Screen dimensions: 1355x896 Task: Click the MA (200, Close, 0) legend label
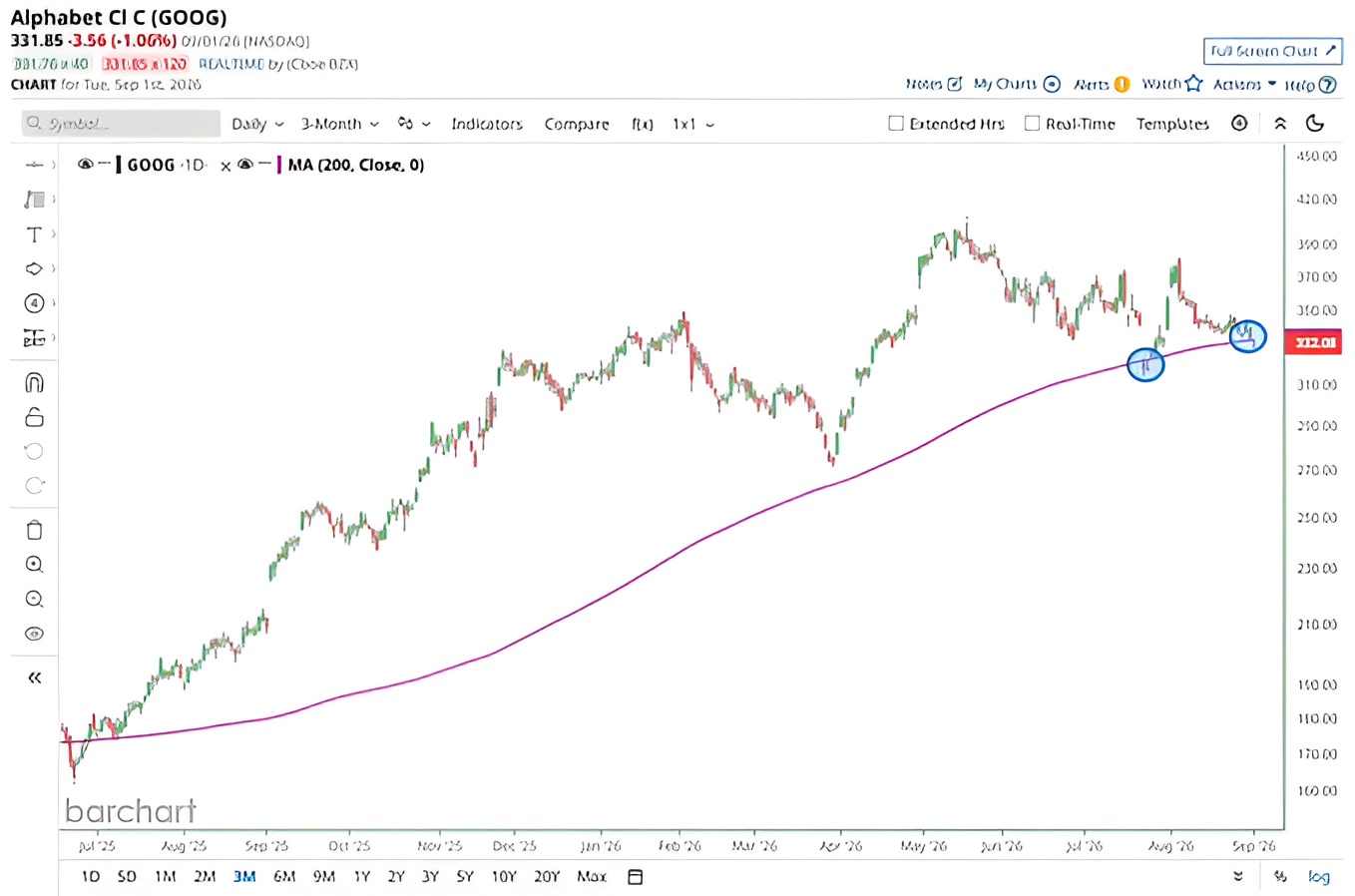pos(356,166)
